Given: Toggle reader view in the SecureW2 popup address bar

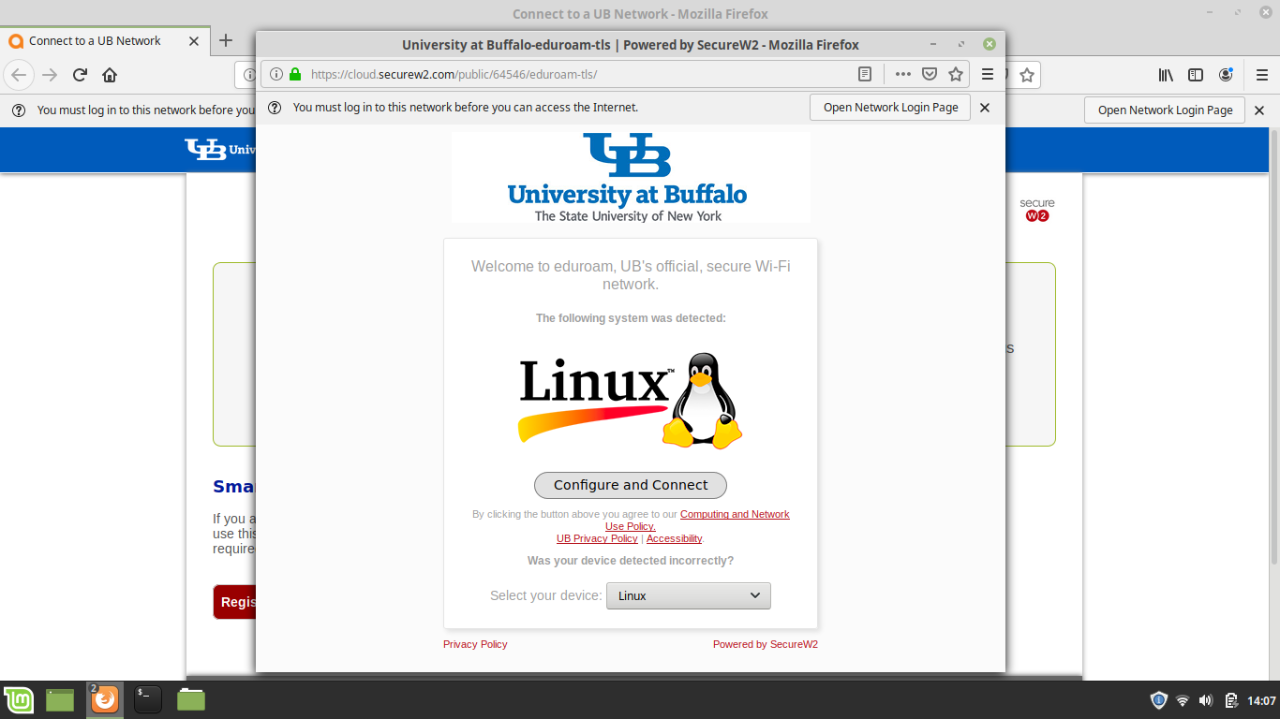Looking at the screenshot, I should (x=865, y=74).
